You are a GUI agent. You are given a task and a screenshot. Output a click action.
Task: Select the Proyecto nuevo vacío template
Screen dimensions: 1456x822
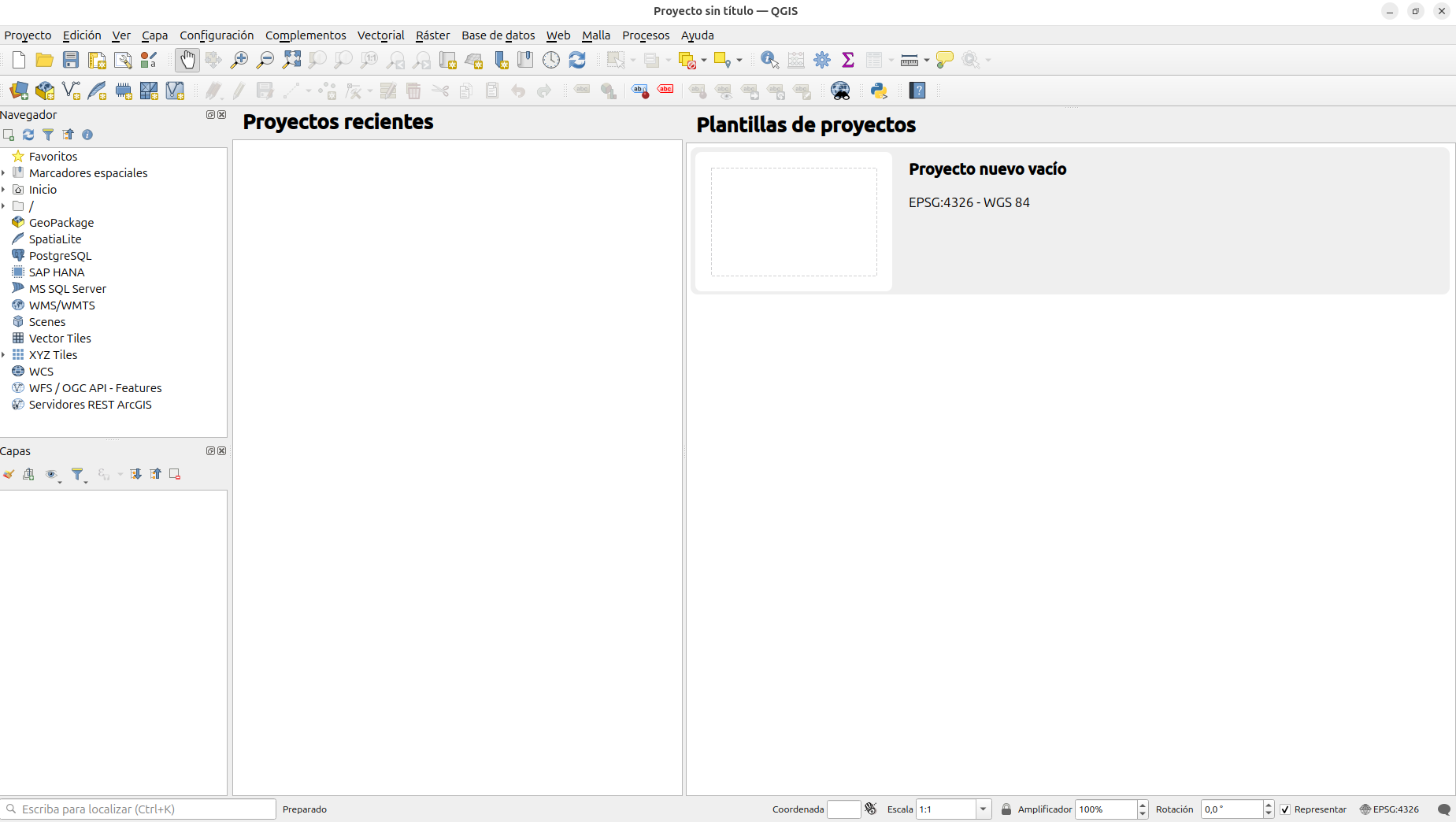[x=1070, y=221]
